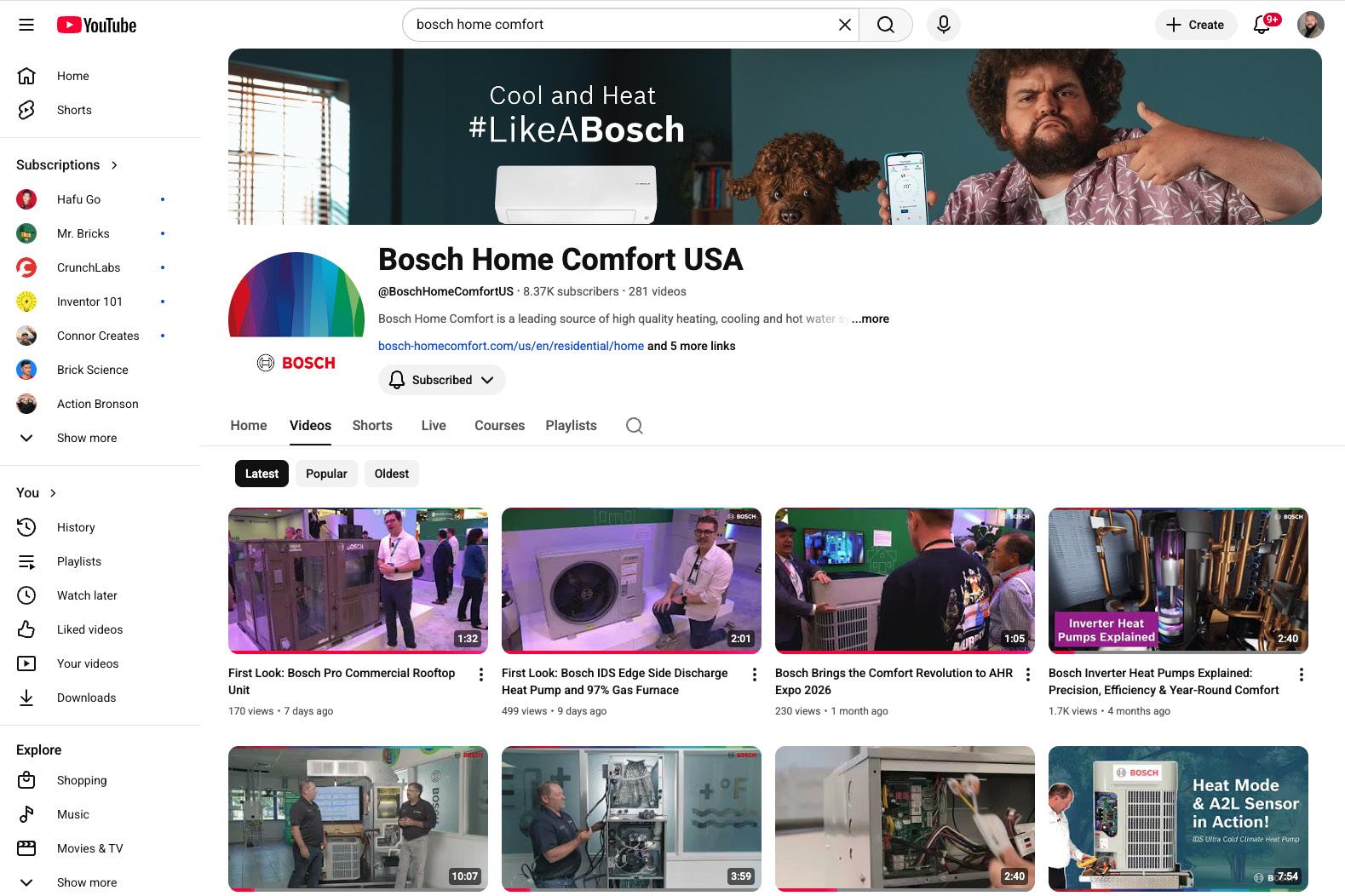Viewport: 1345px width, 896px height.
Task: Open Downloads
Action: (x=101, y=698)
